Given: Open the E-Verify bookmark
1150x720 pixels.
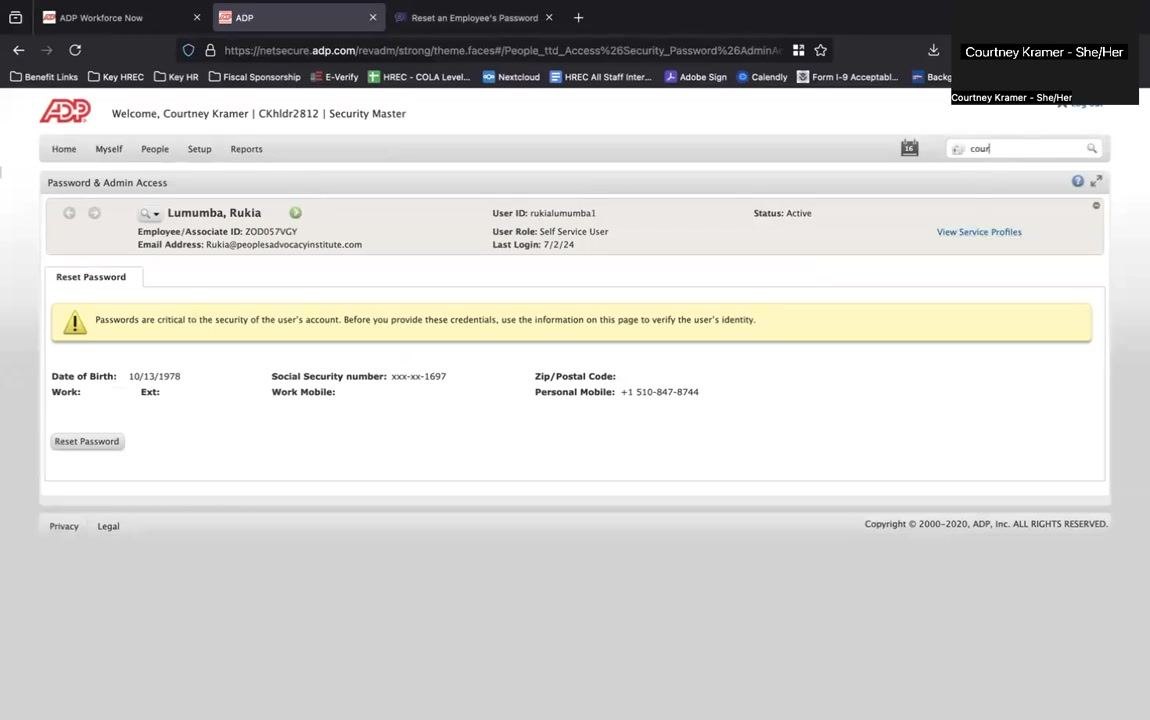Looking at the screenshot, I should pyautogui.click(x=334, y=77).
